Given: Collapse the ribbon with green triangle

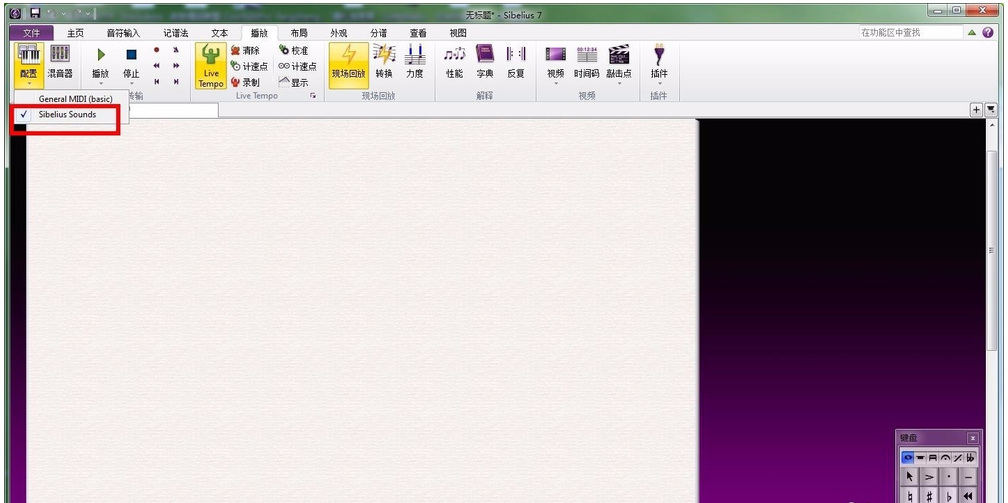Looking at the screenshot, I should point(972,32).
